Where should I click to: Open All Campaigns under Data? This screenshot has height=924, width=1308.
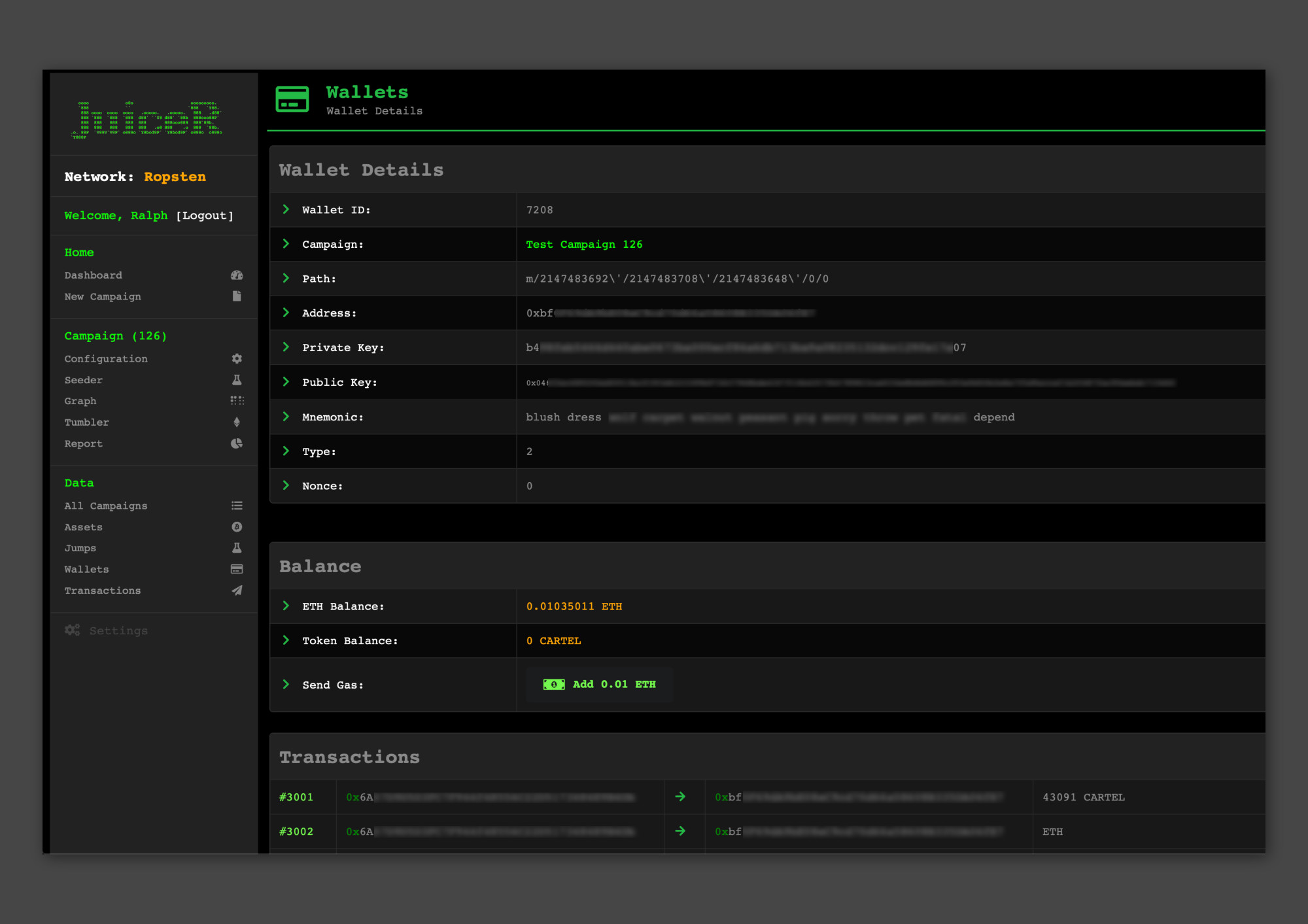[x=106, y=505]
